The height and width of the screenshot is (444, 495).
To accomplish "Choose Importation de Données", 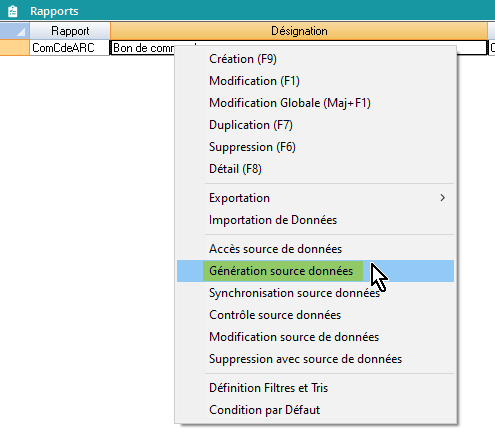I will [x=315, y=220].
